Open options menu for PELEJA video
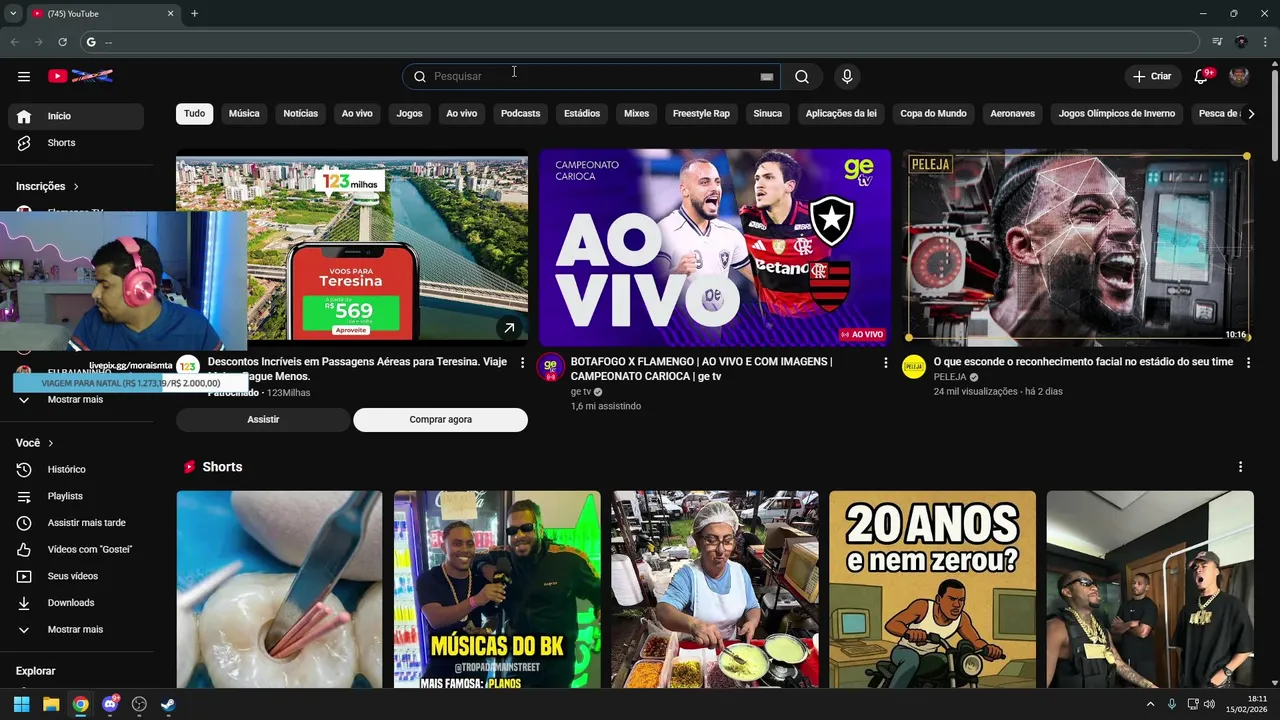Viewport: 1280px width, 720px height. coord(1248,363)
